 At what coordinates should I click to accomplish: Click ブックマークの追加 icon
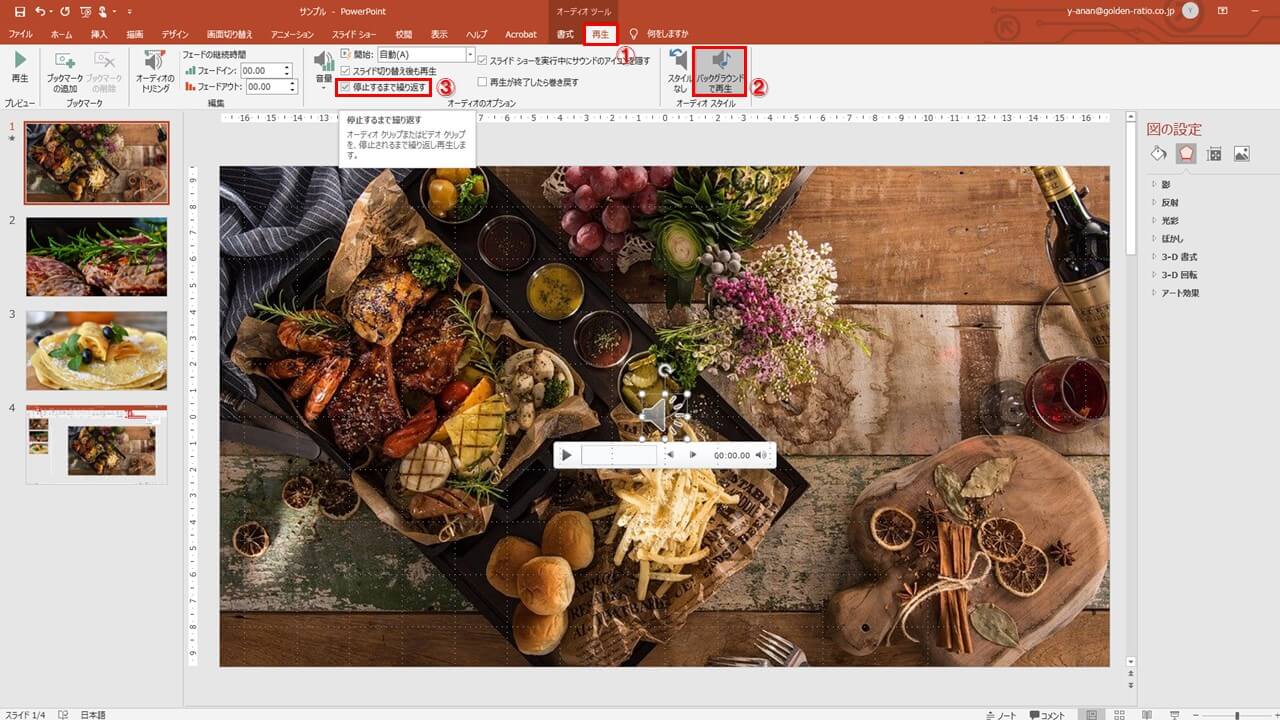(x=65, y=62)
